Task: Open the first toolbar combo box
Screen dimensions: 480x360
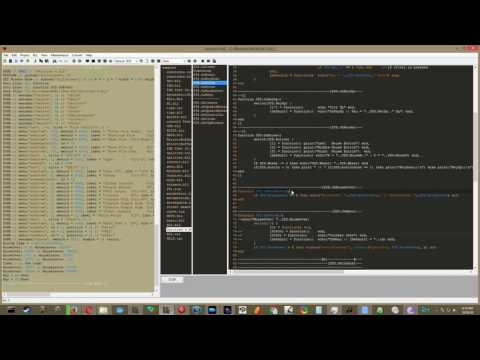Action: click(126, 61)
